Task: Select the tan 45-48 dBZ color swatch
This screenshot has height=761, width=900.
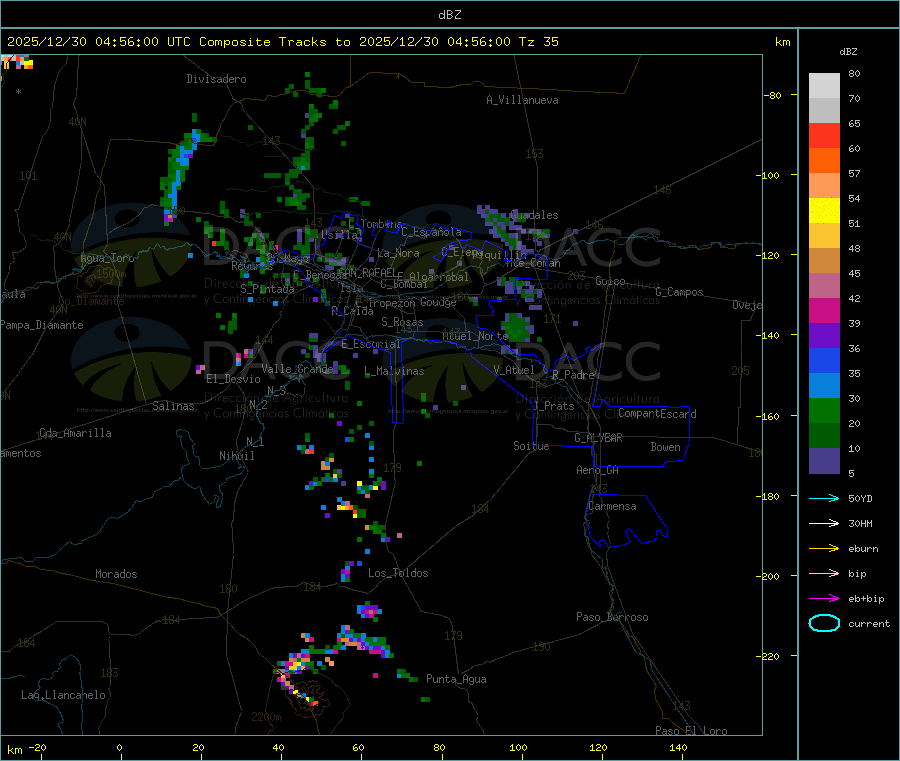Action: click(x=824, y=261)
